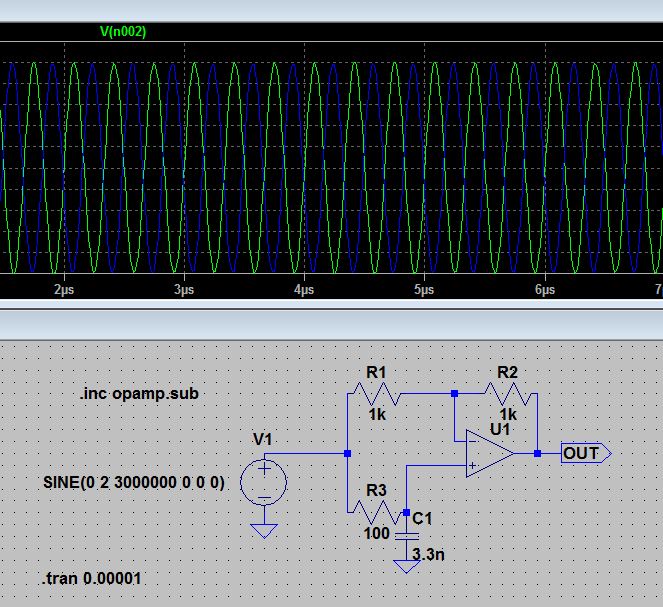Click the V(n002) trace label
The width and height of the screenshot is (663, 607).
pos(123,32)
